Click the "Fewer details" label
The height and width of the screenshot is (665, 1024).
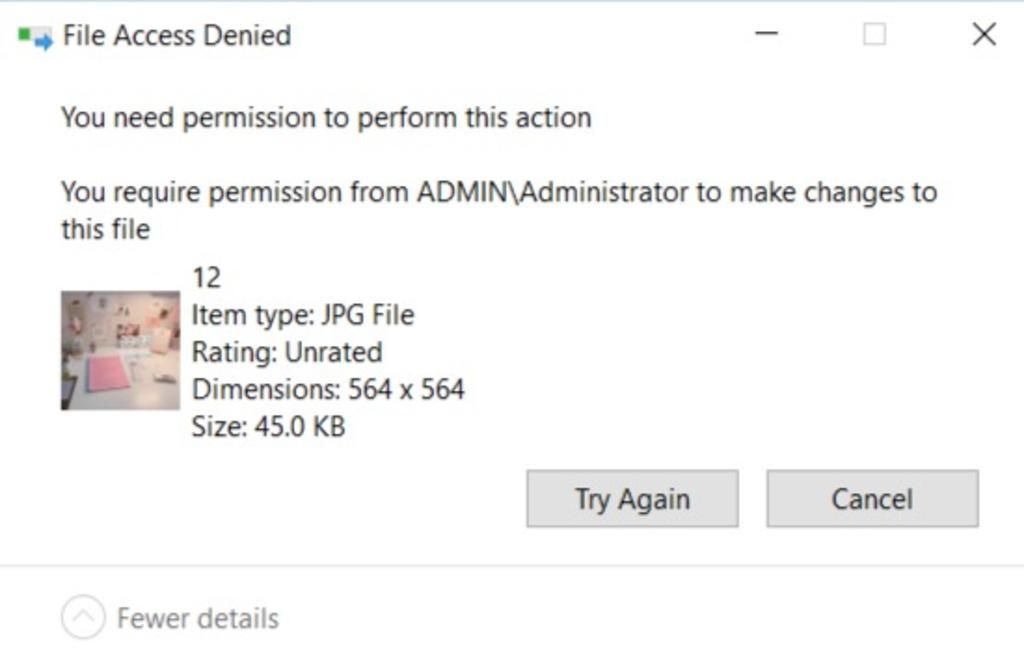198,618
